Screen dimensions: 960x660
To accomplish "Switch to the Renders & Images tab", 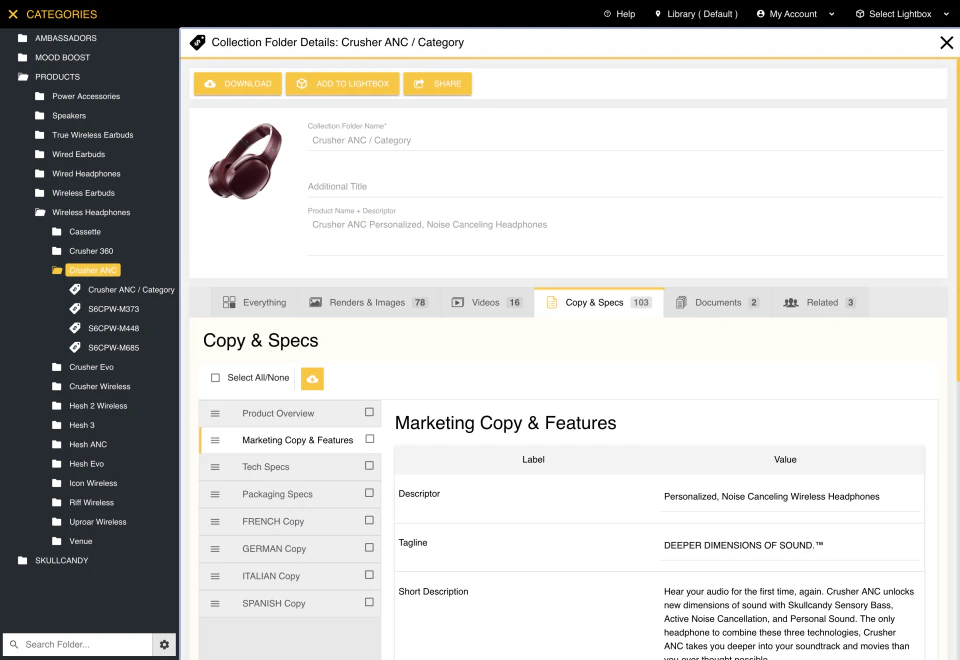I will click(x=368, y=302).
